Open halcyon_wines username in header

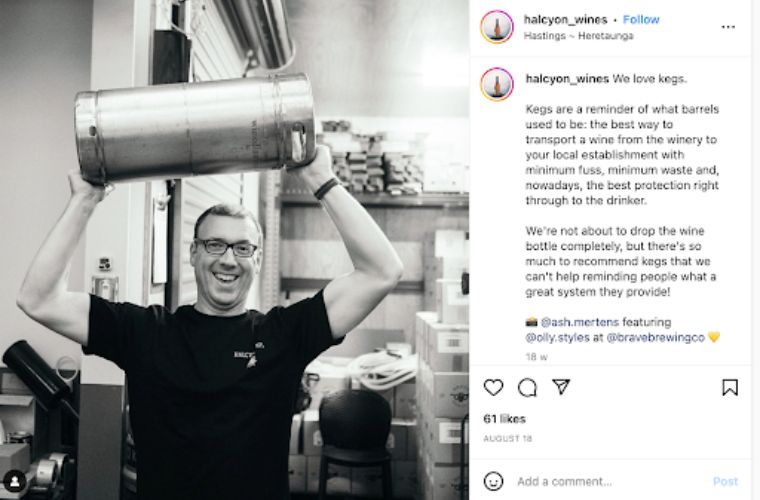click(565, 20)
